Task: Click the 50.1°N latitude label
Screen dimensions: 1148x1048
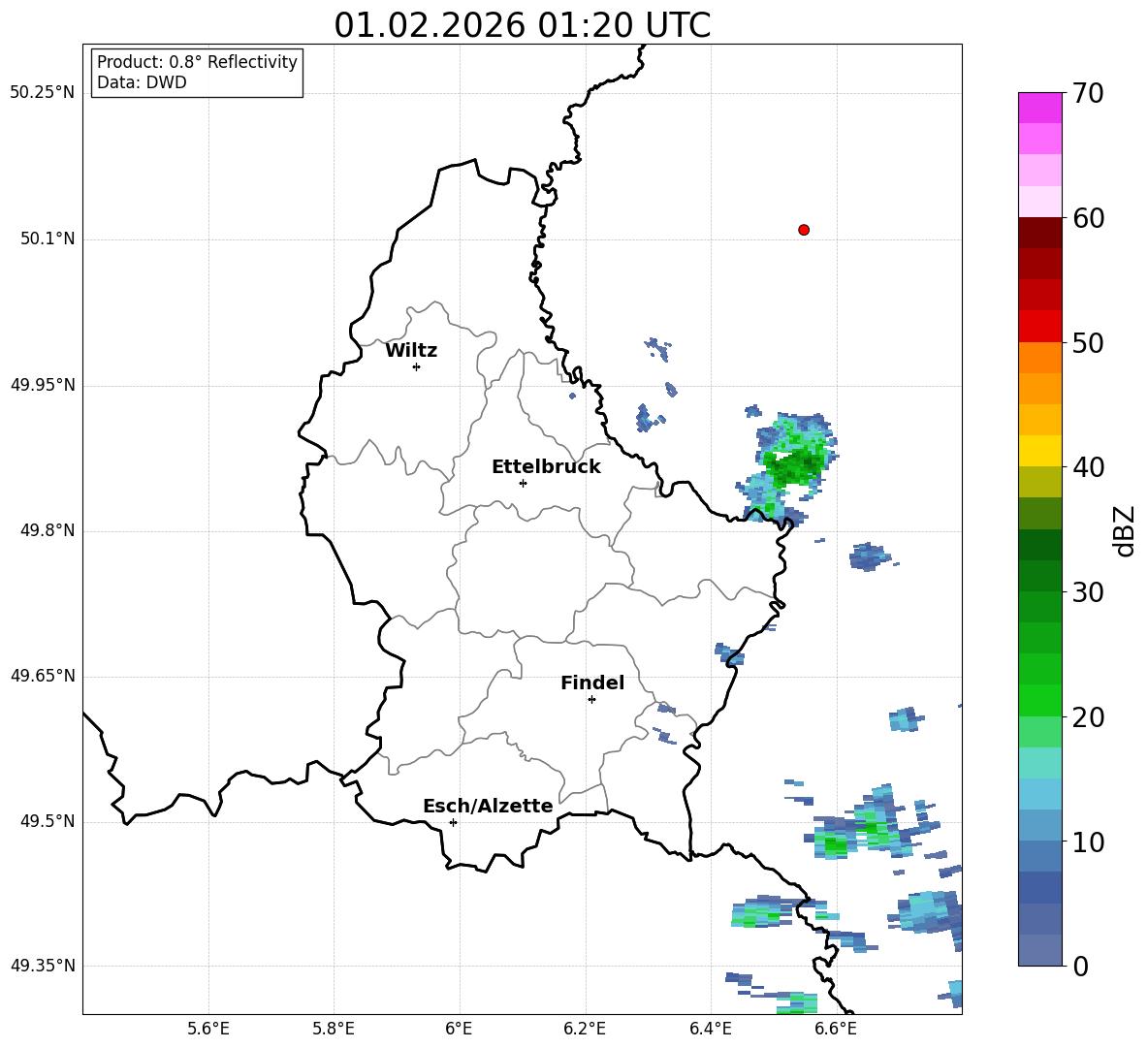Action: tap(48, 238)
